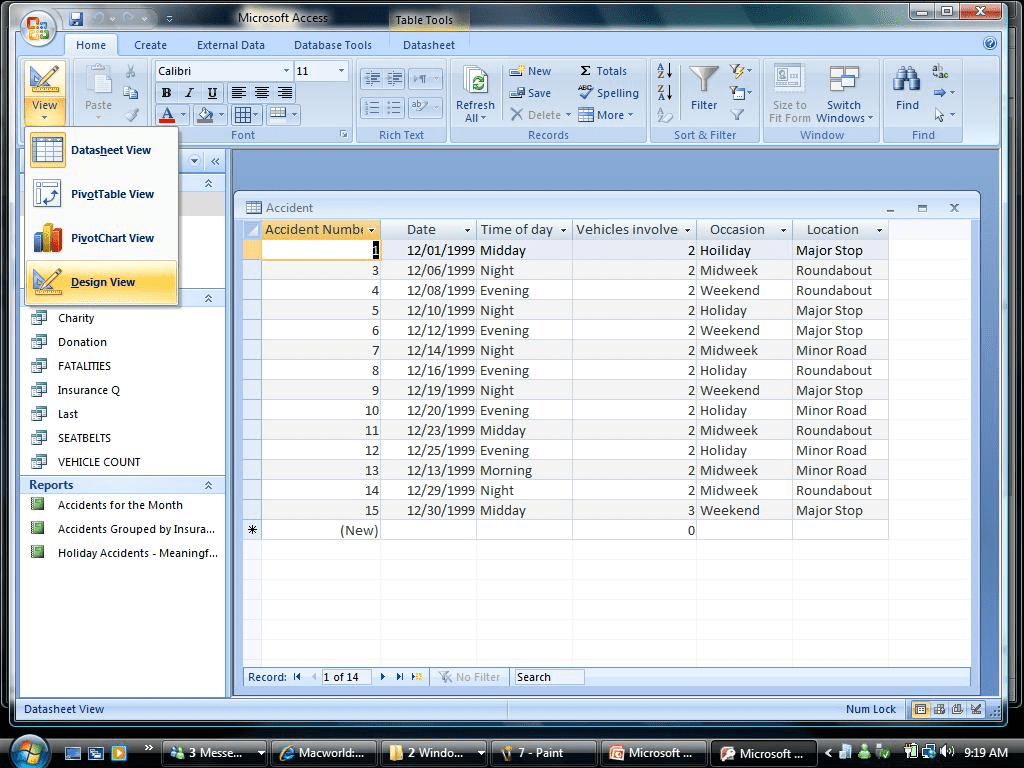The image size is (1024, 768).
Task: Use Find to search records
Action: (906, 89)
